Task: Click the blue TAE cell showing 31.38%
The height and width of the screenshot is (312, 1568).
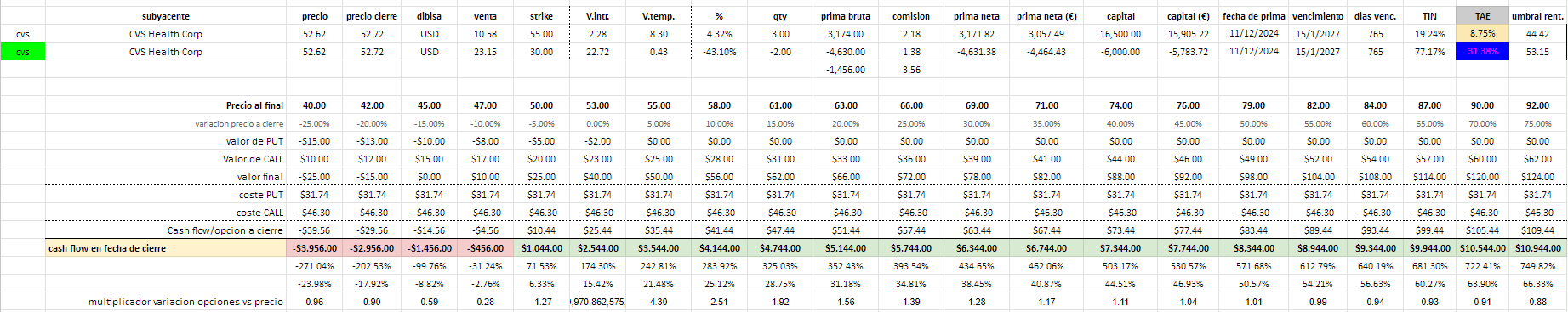Action: pos(1482,52)
